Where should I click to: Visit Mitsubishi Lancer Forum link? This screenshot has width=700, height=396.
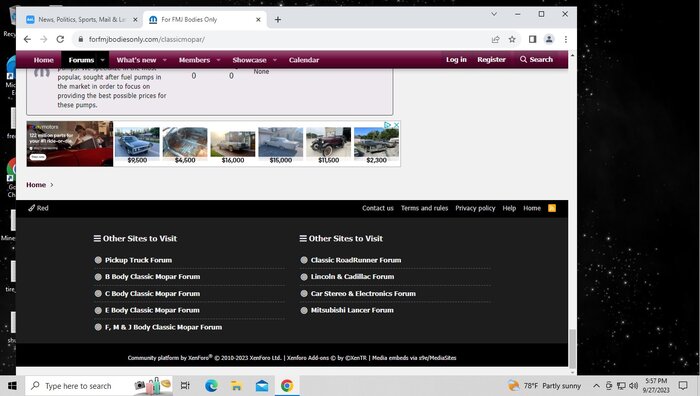click(352, 310)
